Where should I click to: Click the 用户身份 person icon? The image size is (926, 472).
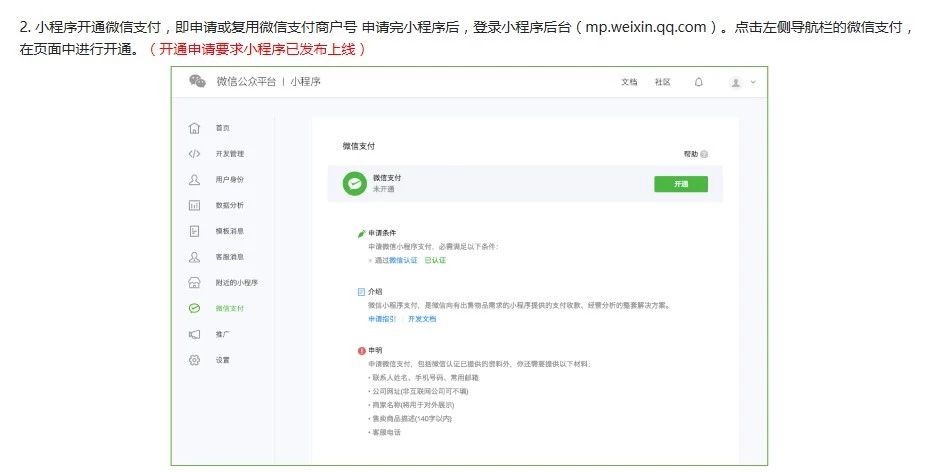pos(194,179)
